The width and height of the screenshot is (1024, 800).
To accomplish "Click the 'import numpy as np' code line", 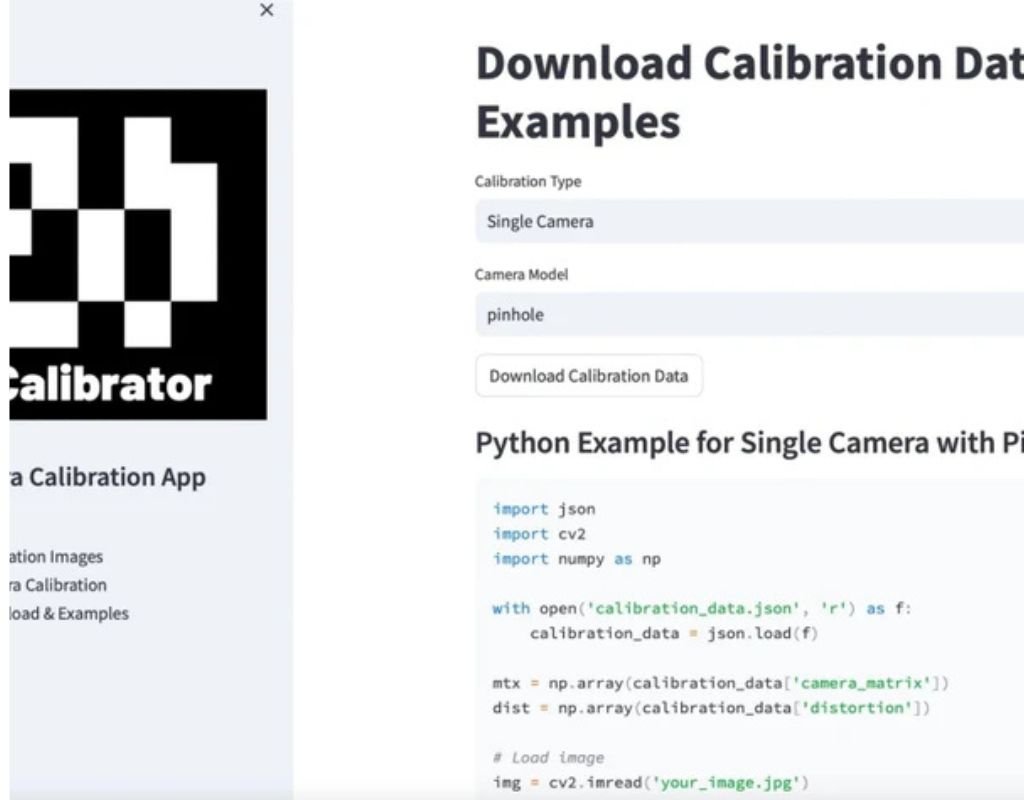I will [576, 559].
